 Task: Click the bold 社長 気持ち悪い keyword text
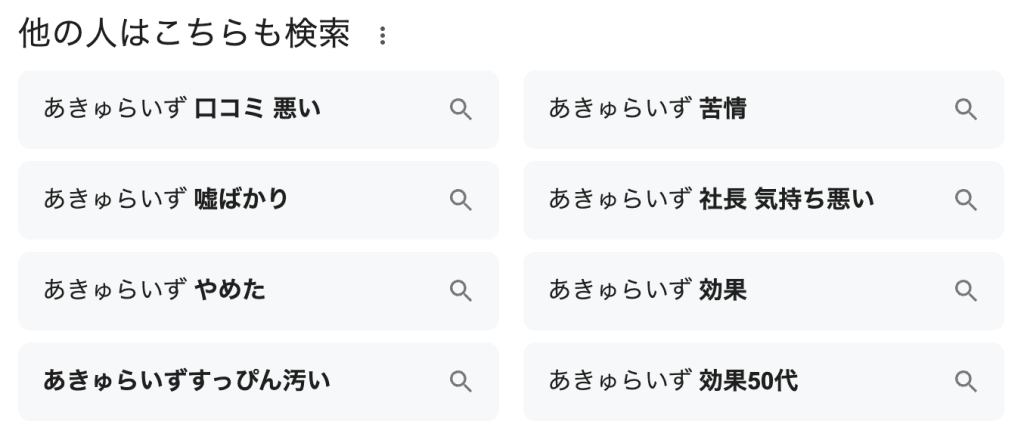[786, 200]
